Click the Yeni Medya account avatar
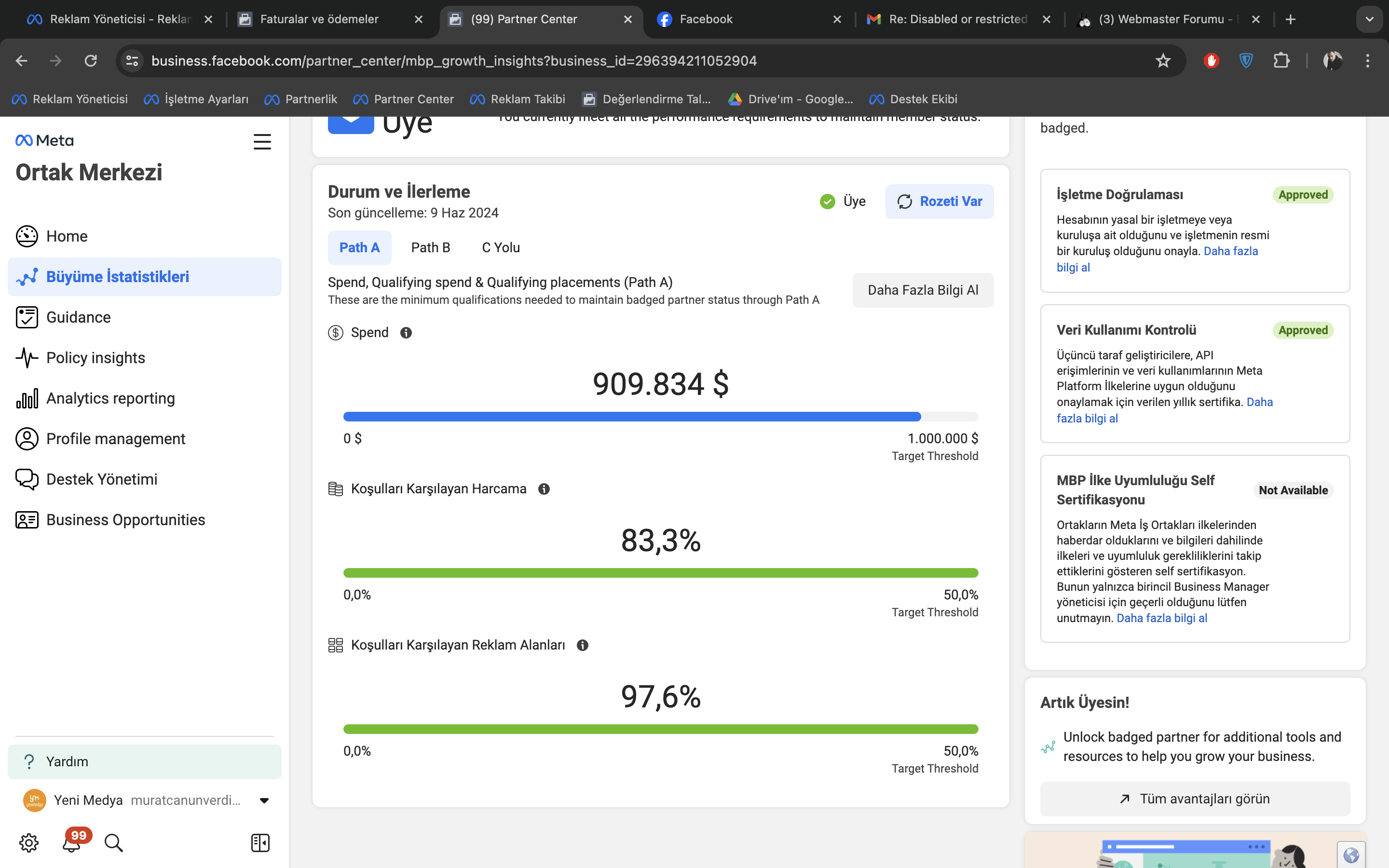The width and height of the screenshot is (1389, 868). tap(34, 800)
